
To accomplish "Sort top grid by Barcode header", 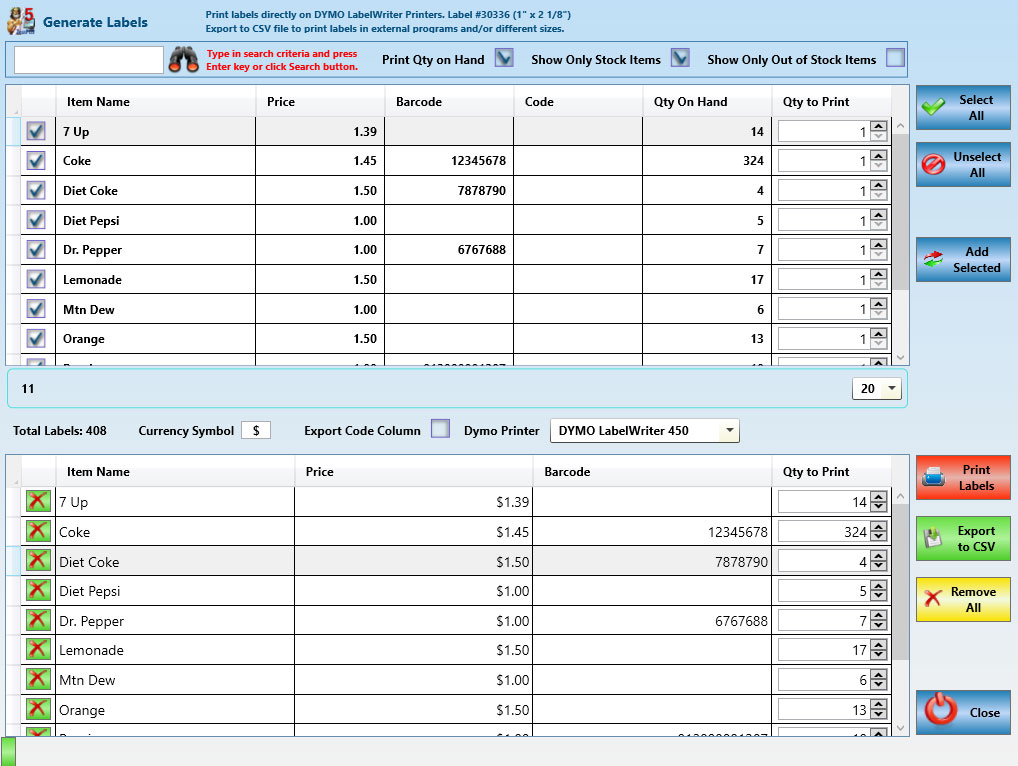I will [449, 101].
